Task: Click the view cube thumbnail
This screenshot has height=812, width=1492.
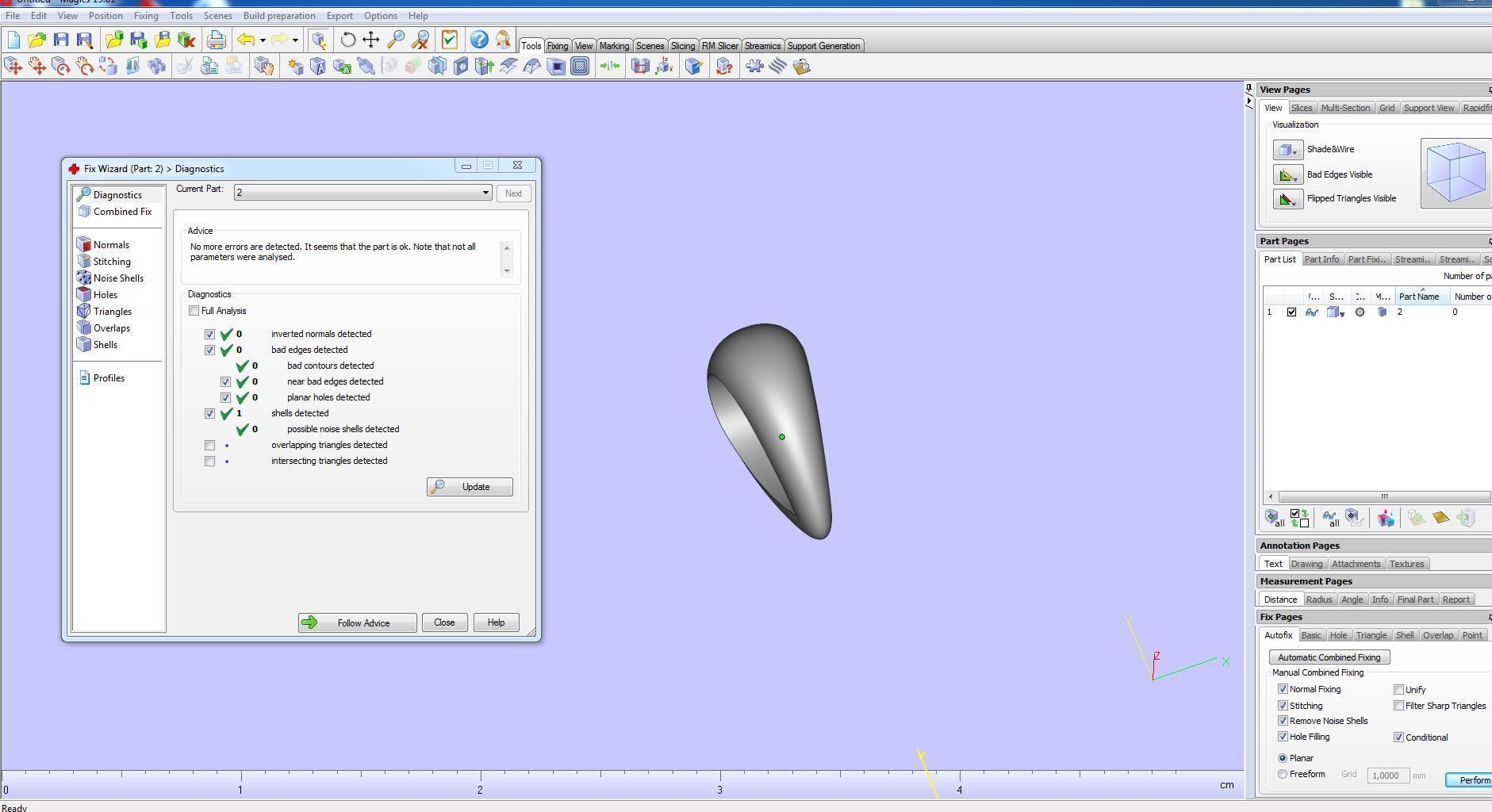Action: pyautogui.click(x=1456, y=173)
